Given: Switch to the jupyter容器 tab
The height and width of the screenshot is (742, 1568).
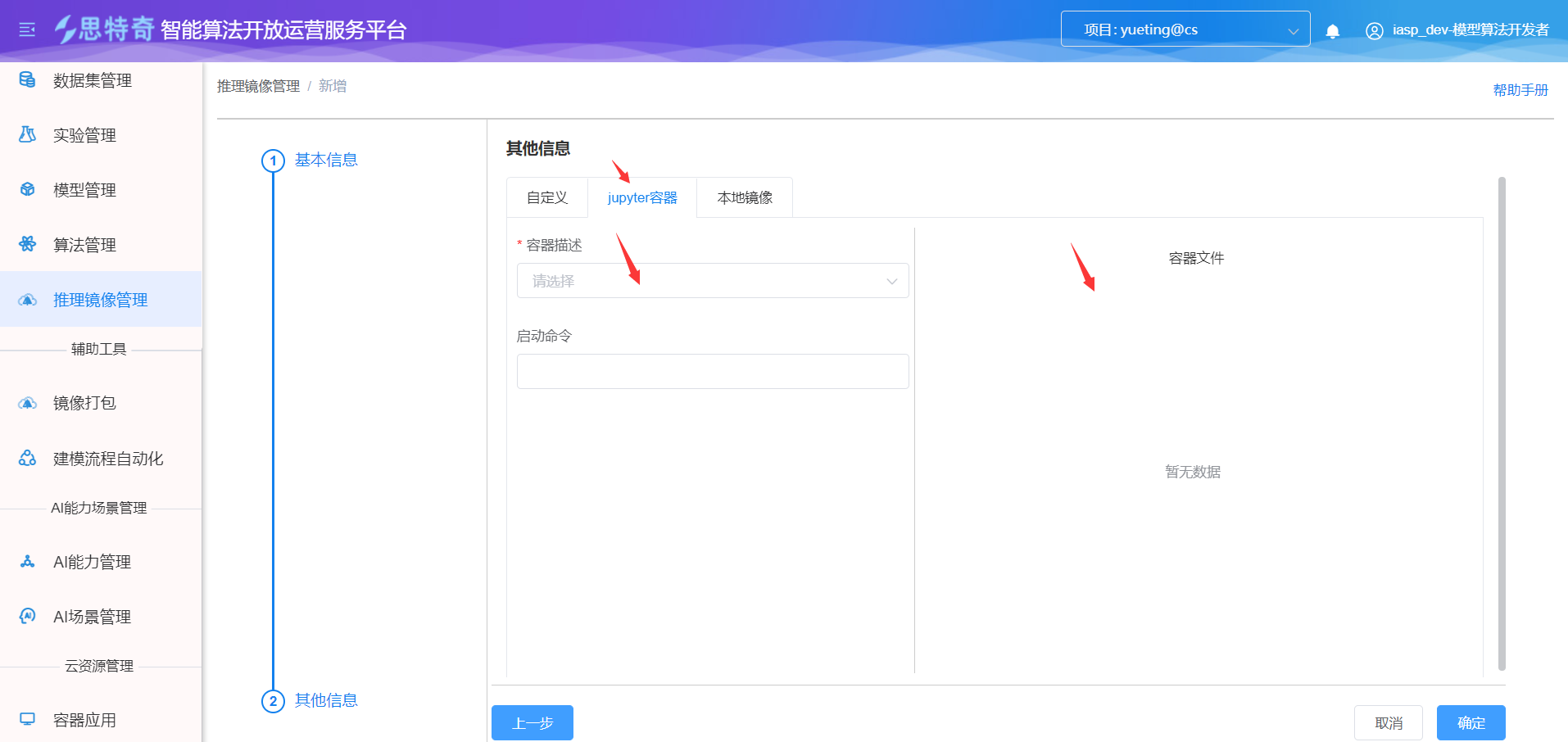Looking at the screenshot, I should click(x=642, y=197).
